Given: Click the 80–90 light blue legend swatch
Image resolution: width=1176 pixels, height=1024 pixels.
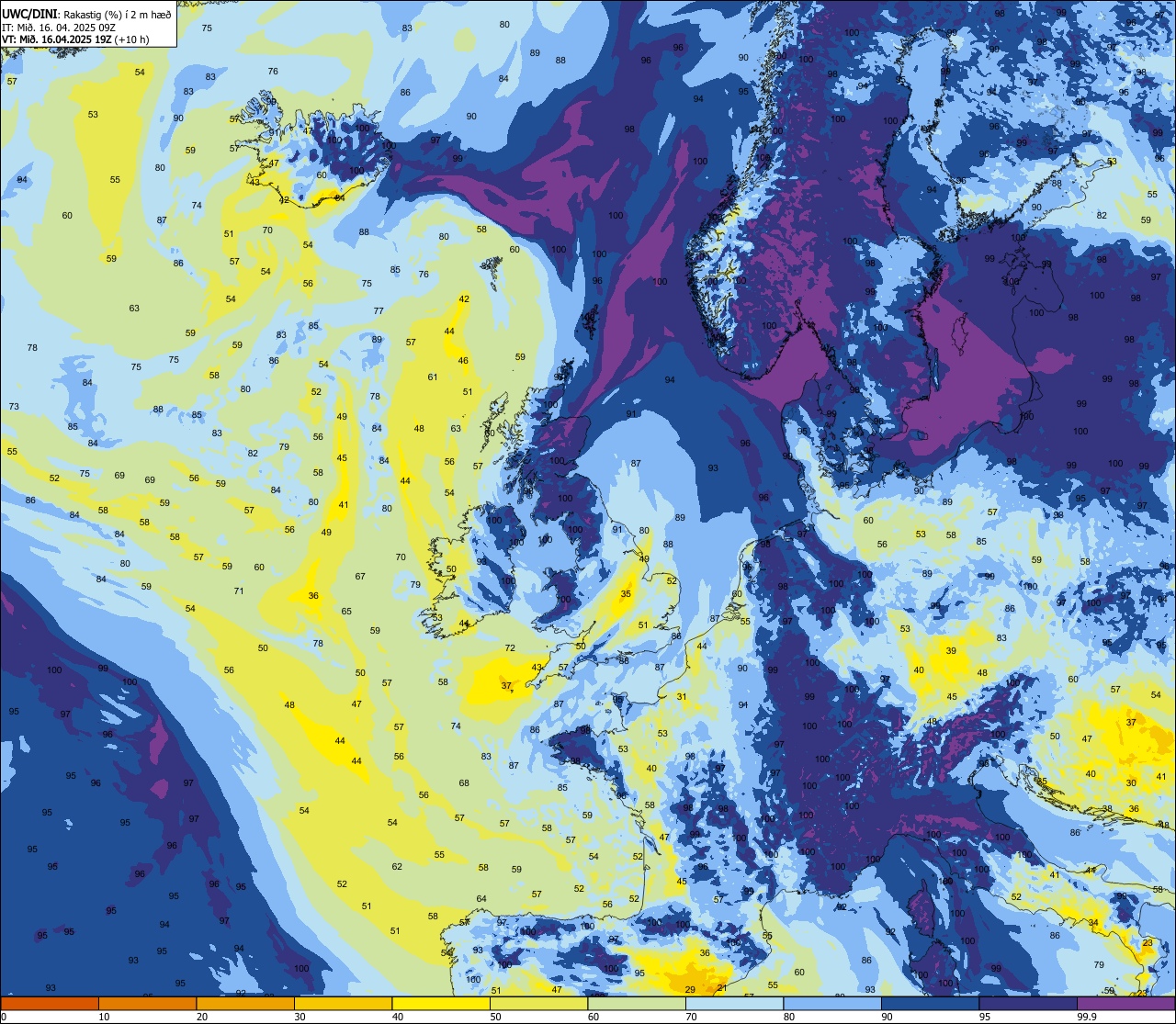Looking at the screenshot, I should (x=832, y=1003).
